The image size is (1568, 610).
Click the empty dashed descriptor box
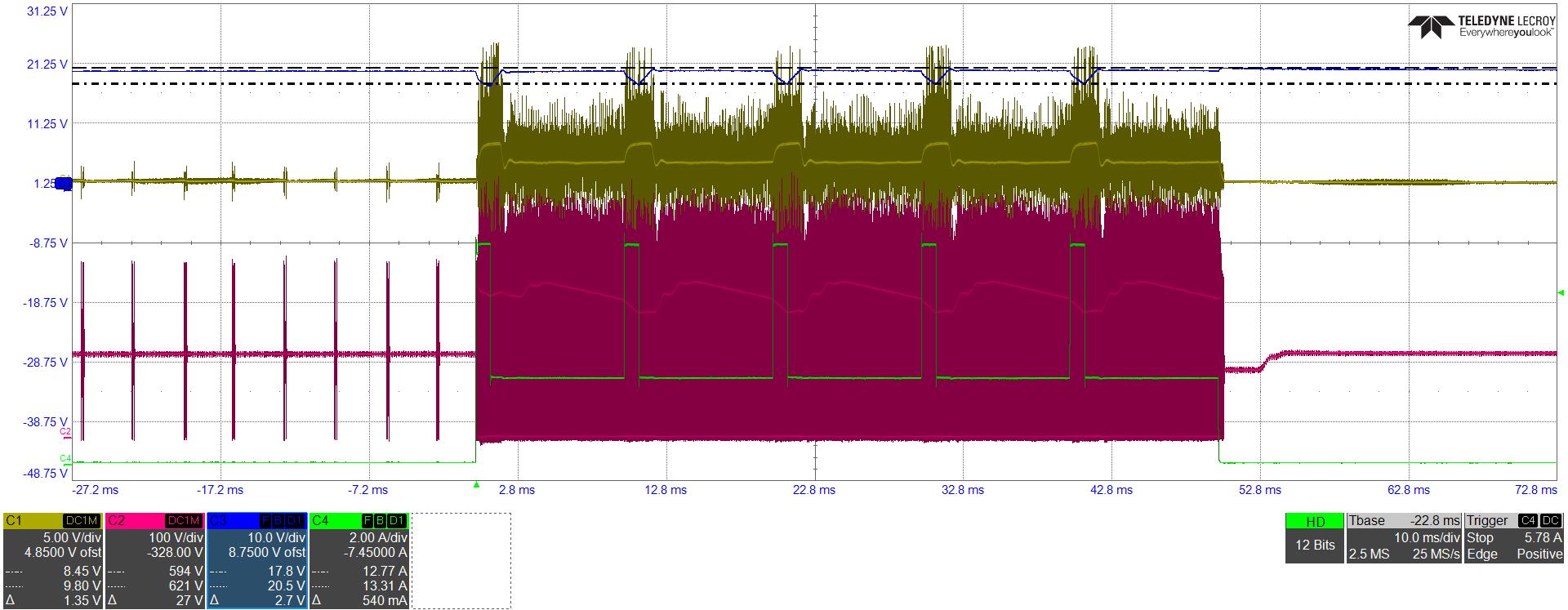(461, 561)
